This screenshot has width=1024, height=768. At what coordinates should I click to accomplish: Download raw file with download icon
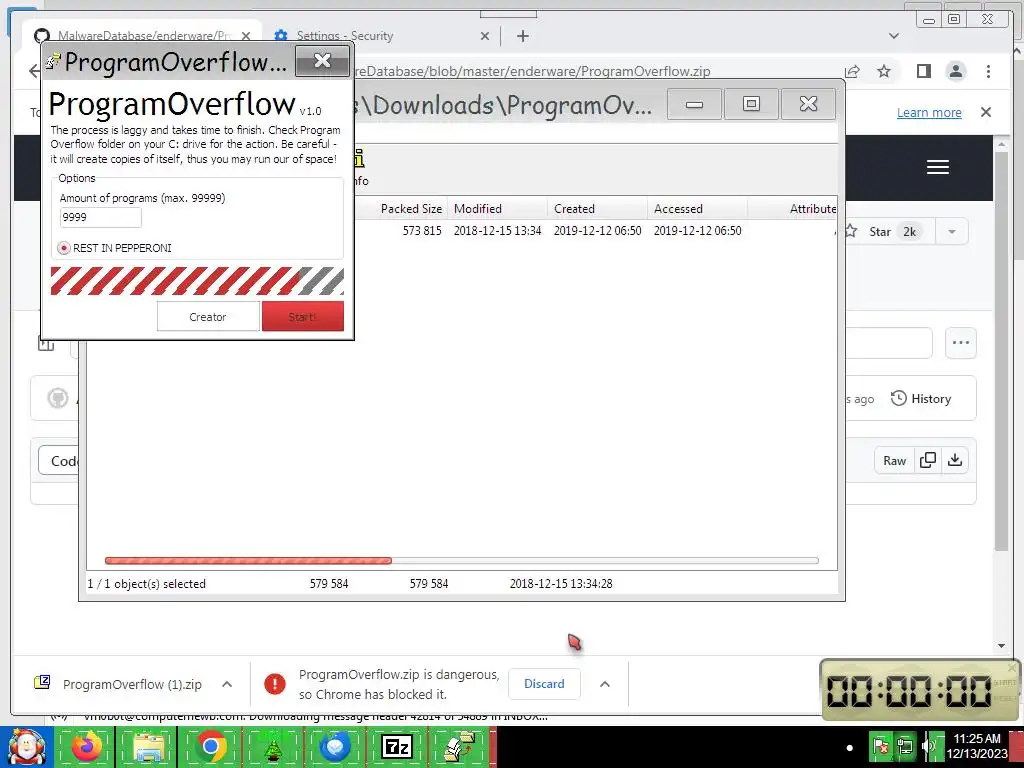(955, 460)
